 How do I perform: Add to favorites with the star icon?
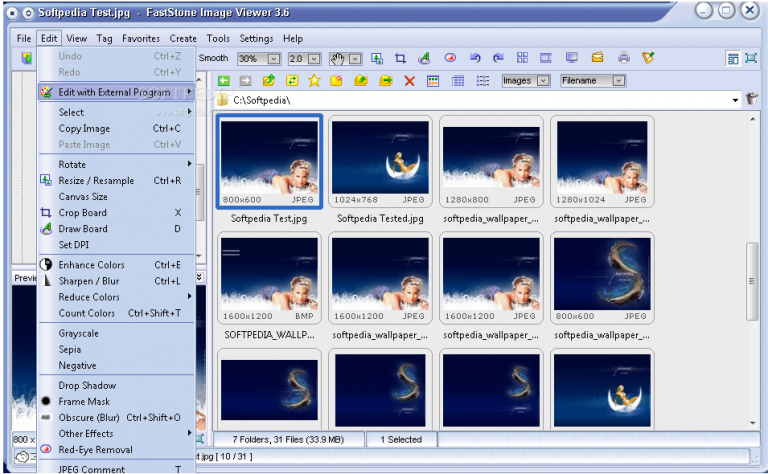pyautogui.click(x=314, y=81)
